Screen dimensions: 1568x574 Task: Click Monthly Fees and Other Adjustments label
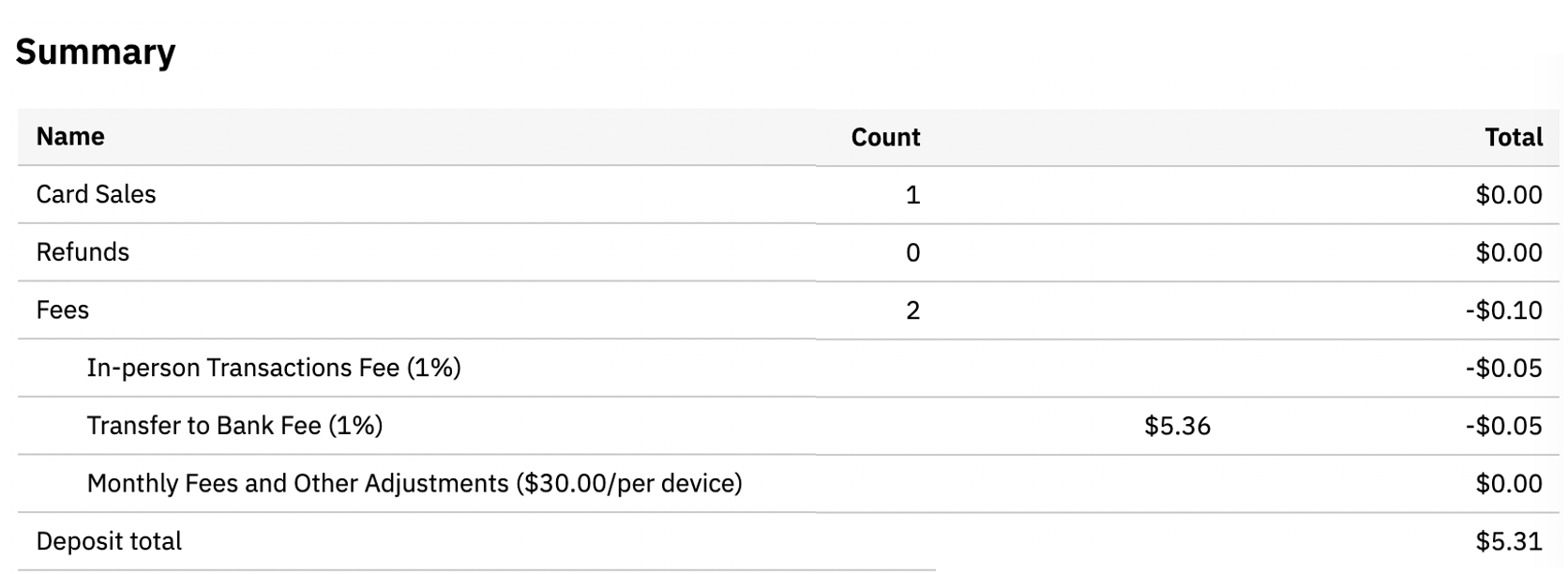coord(415,484)
